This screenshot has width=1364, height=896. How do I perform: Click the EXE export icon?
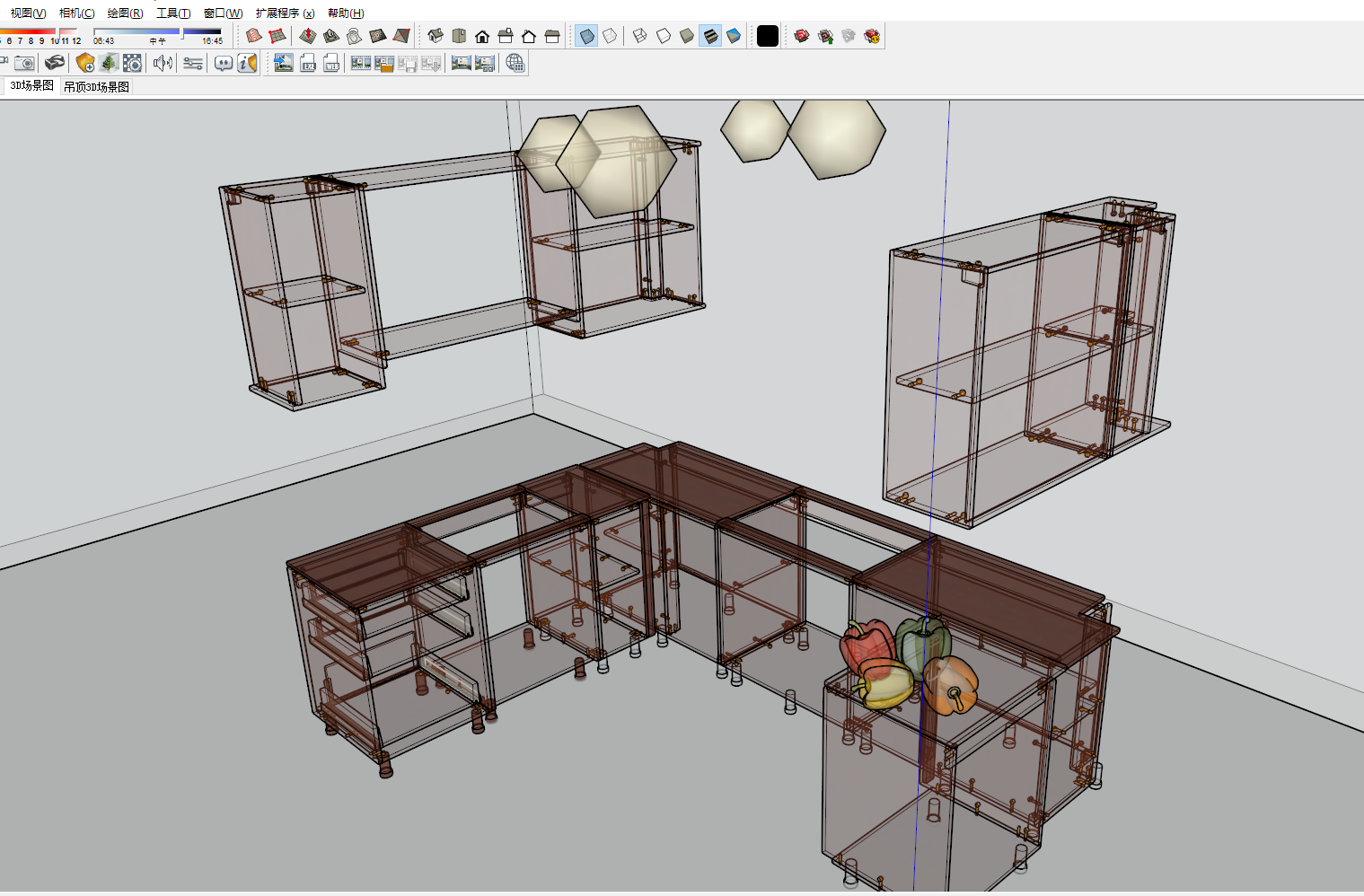pos(308,63)
